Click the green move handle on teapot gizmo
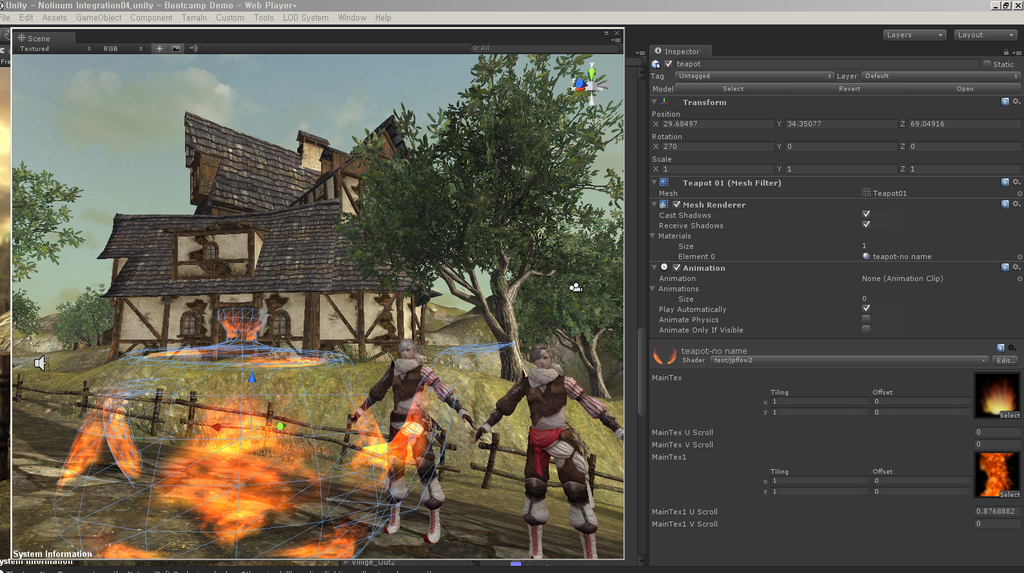1024x573 pixels. pos(281,426)
